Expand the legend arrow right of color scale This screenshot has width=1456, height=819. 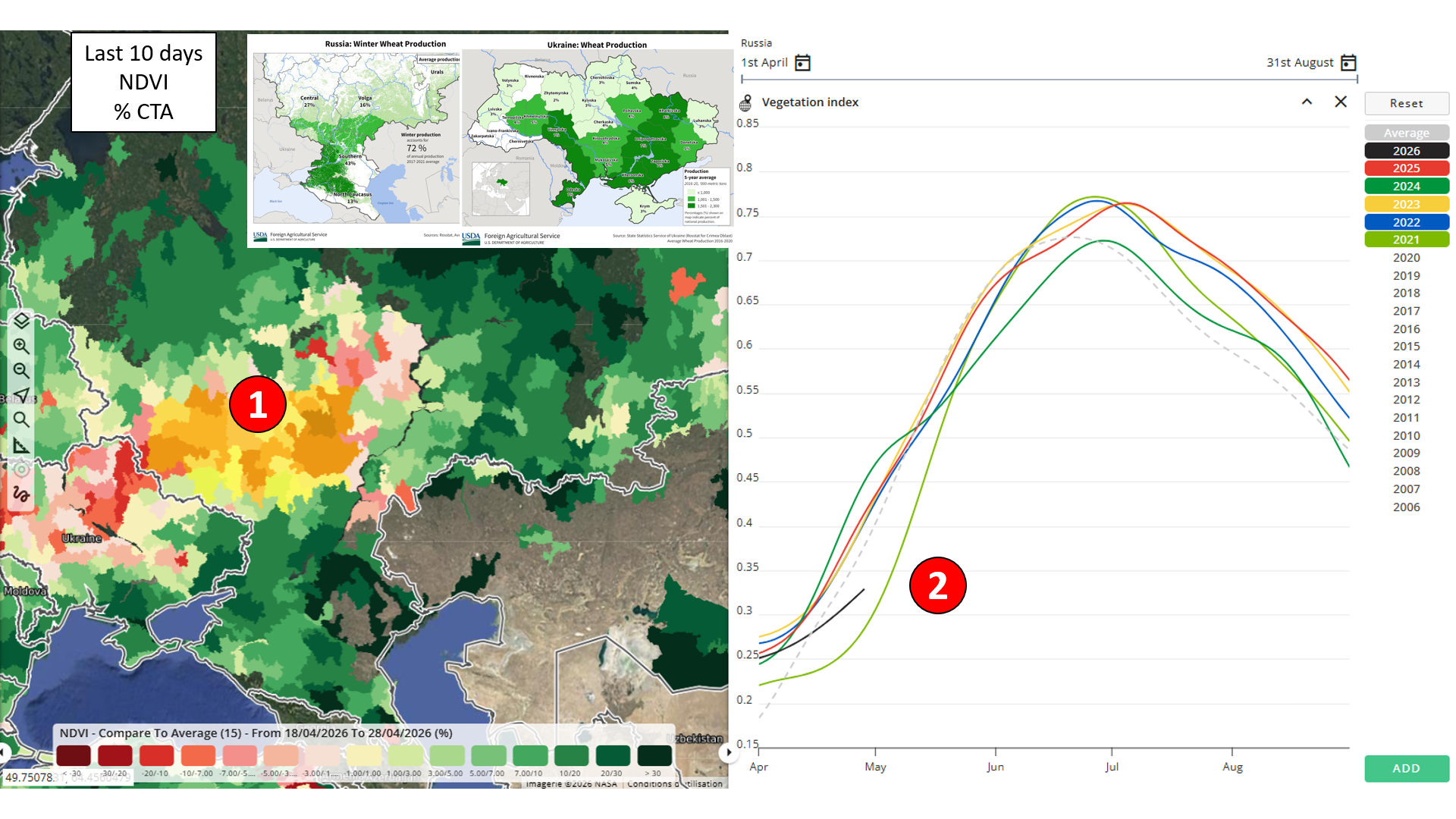pyautogui.click(x=728, y=752)
